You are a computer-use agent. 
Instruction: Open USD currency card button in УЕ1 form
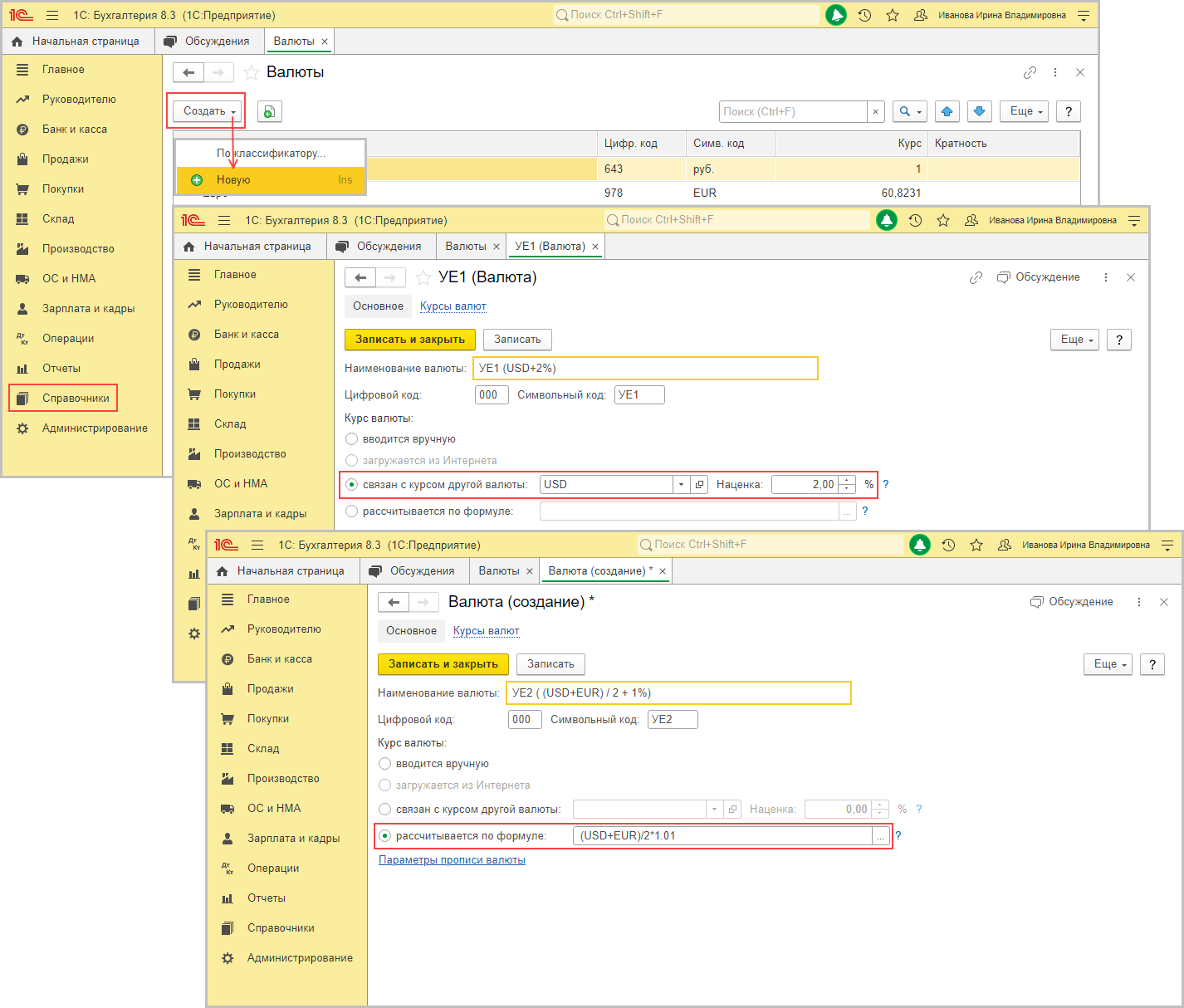tap(699, 484)
